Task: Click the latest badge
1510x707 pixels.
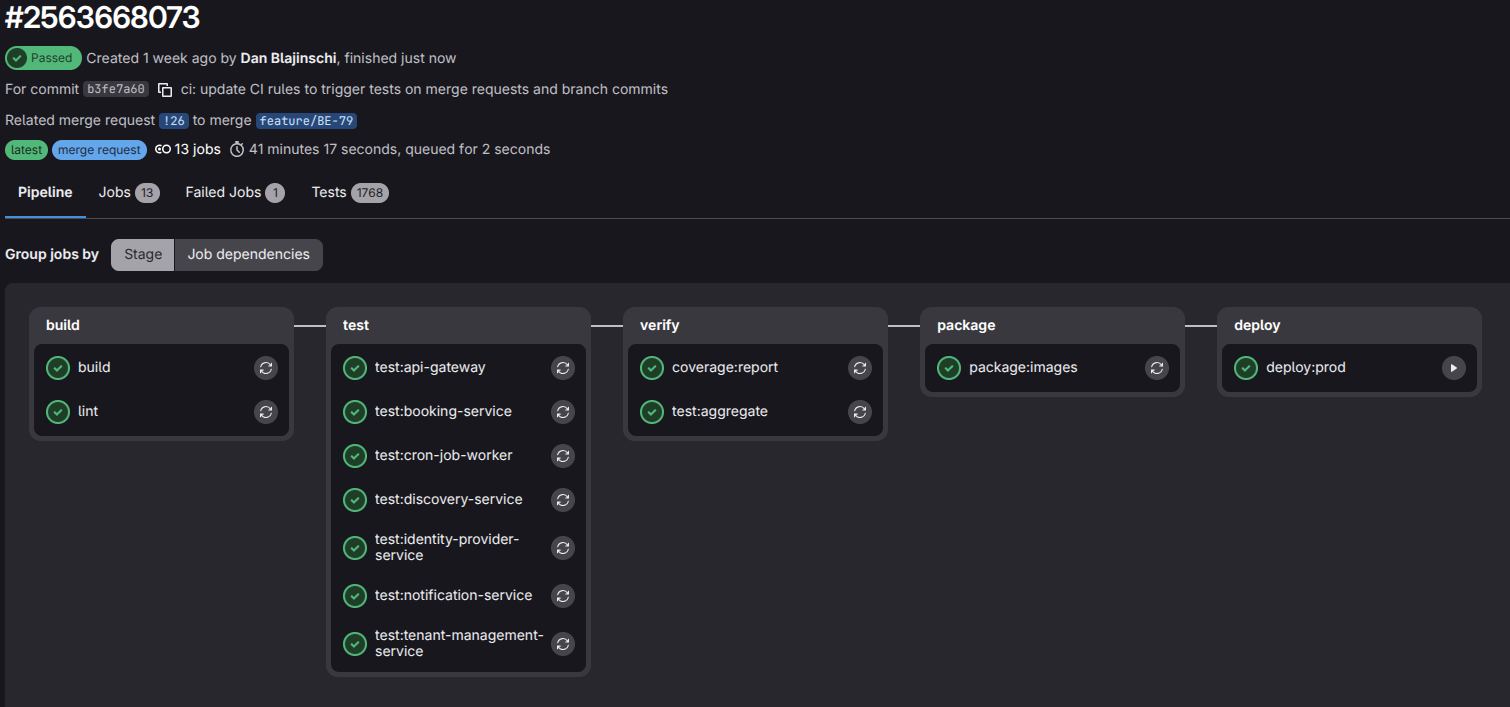Action: (27, 150)
